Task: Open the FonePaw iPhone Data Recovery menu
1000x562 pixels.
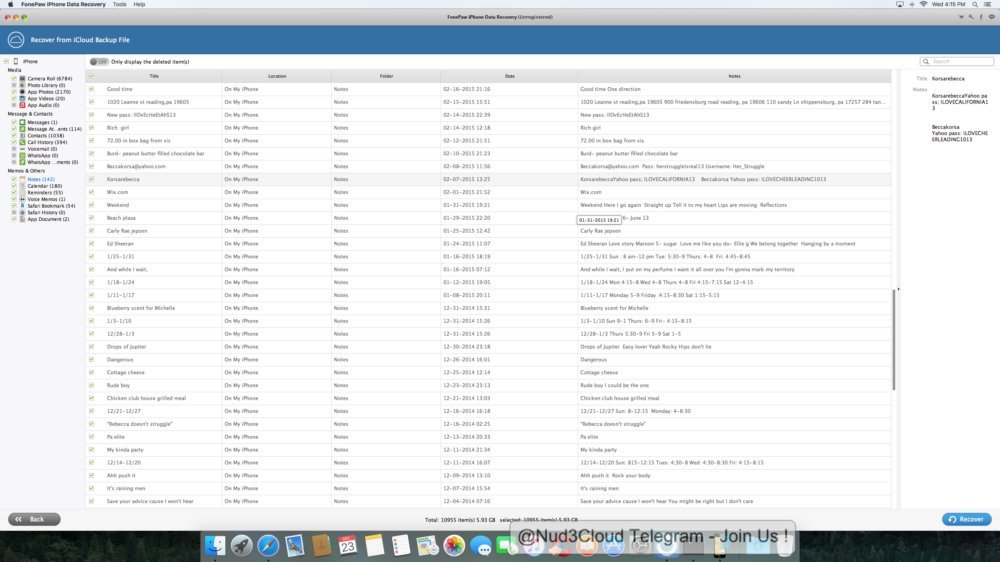Action: 63,4
